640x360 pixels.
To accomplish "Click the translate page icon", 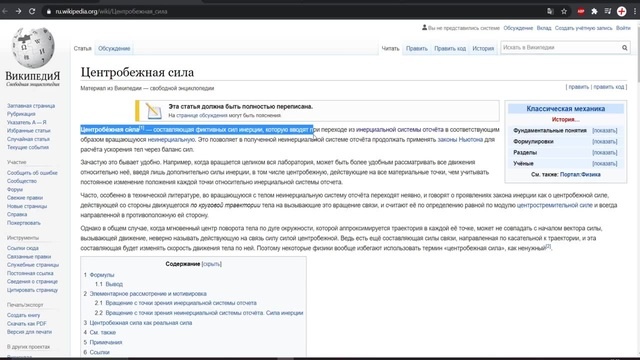I will (x=550, y=11).
